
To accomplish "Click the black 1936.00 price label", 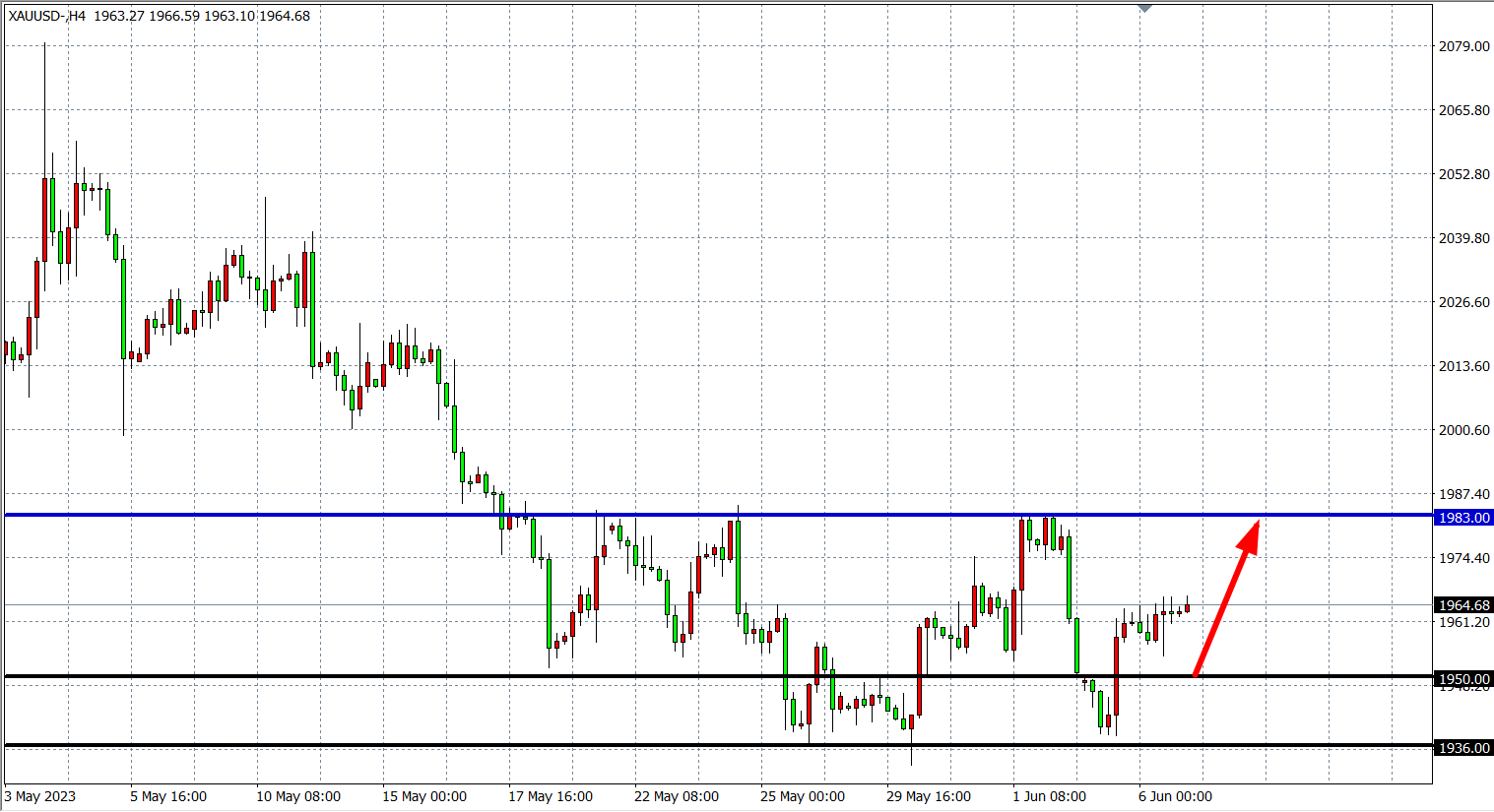I will pos(1463,748).
